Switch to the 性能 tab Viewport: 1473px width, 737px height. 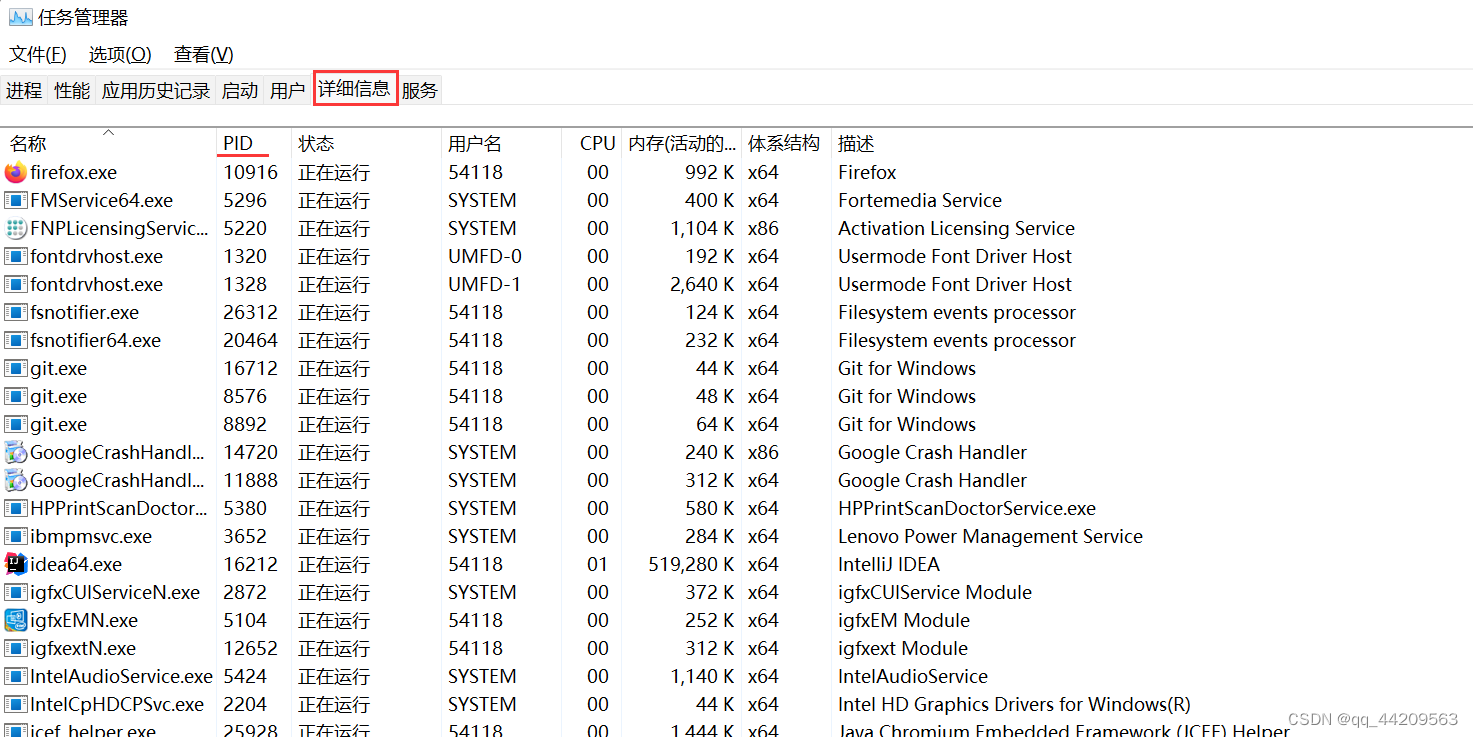pos(72,90)
